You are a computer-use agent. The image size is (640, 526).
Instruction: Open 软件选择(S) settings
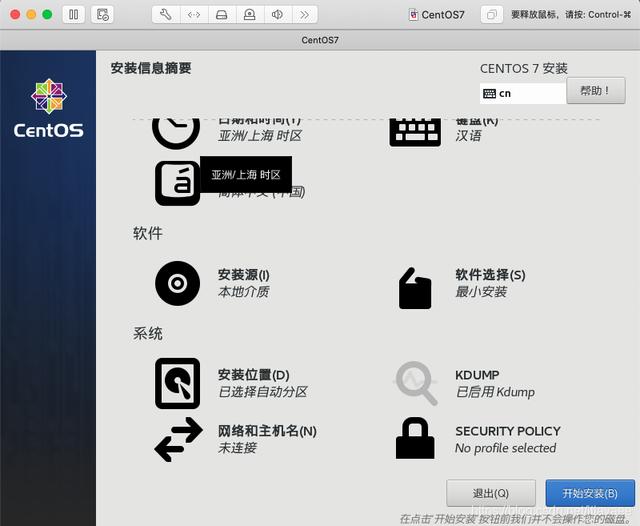point(490,275)
